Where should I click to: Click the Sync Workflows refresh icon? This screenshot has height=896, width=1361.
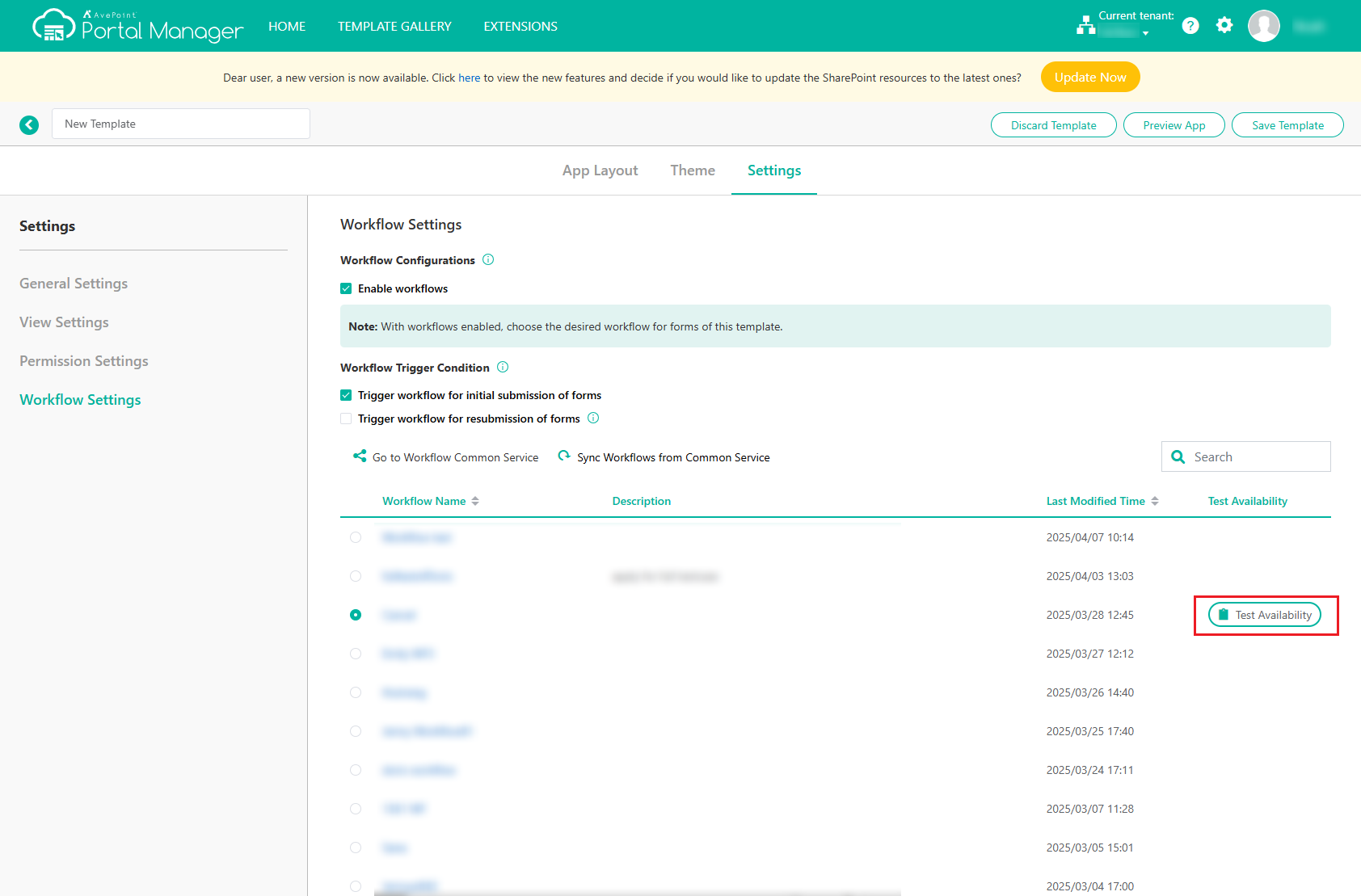[x=564, y=456]
